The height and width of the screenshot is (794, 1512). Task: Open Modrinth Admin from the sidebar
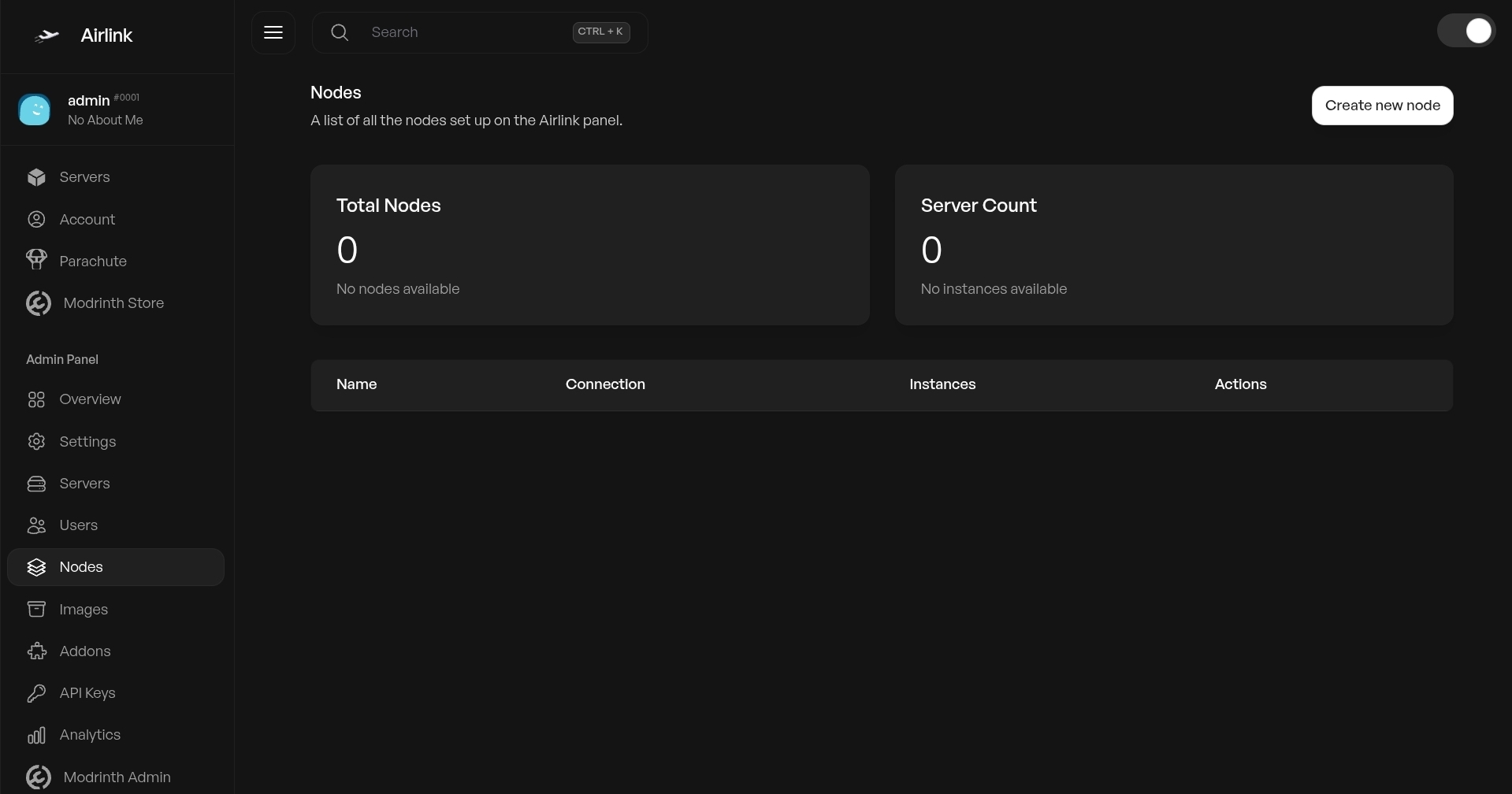117,777
